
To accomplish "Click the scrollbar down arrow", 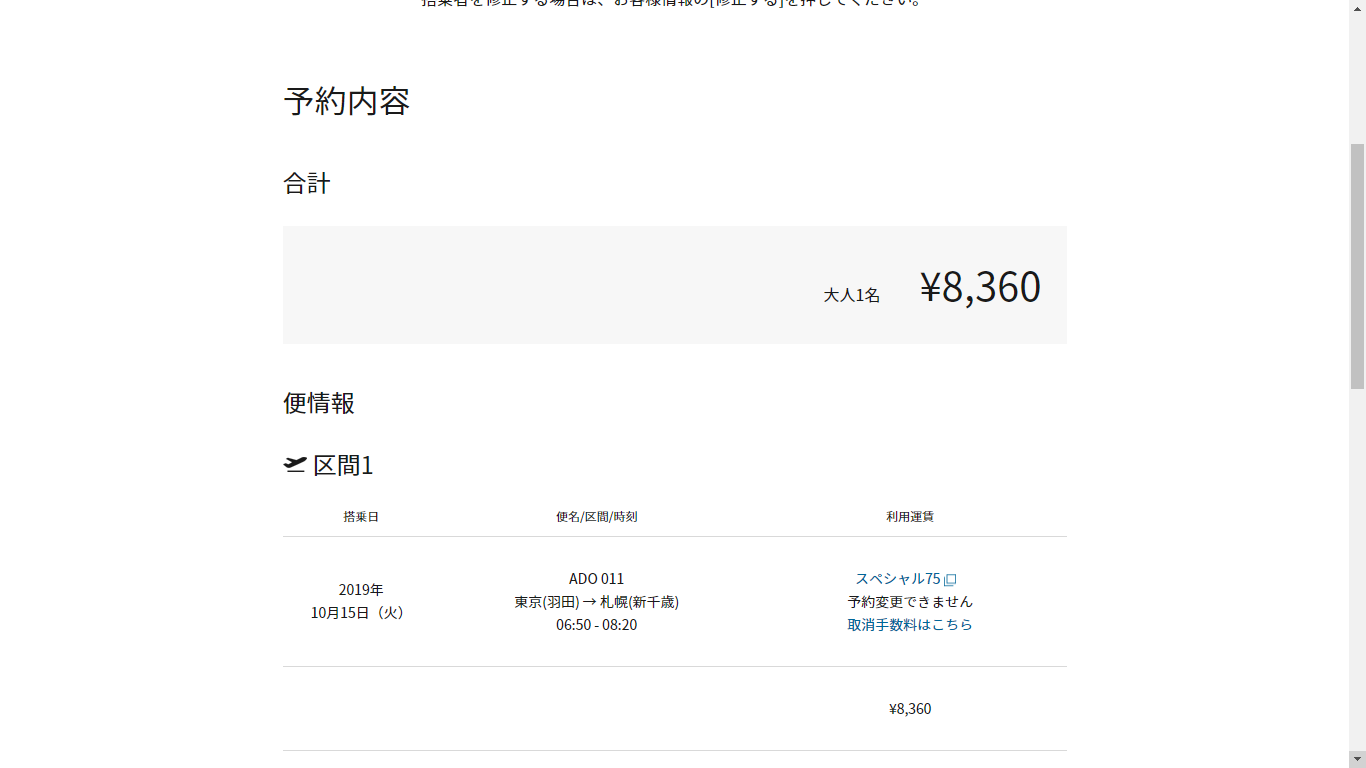I will tap(1357, 759).
